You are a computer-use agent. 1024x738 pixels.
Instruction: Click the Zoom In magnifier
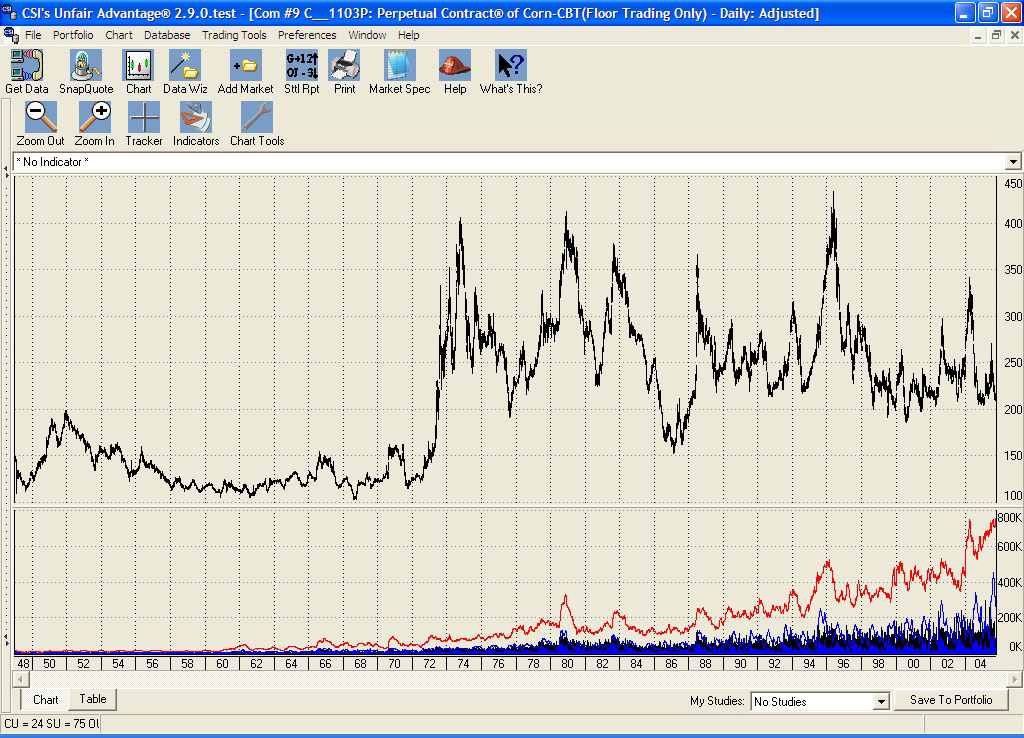(95, 124)
